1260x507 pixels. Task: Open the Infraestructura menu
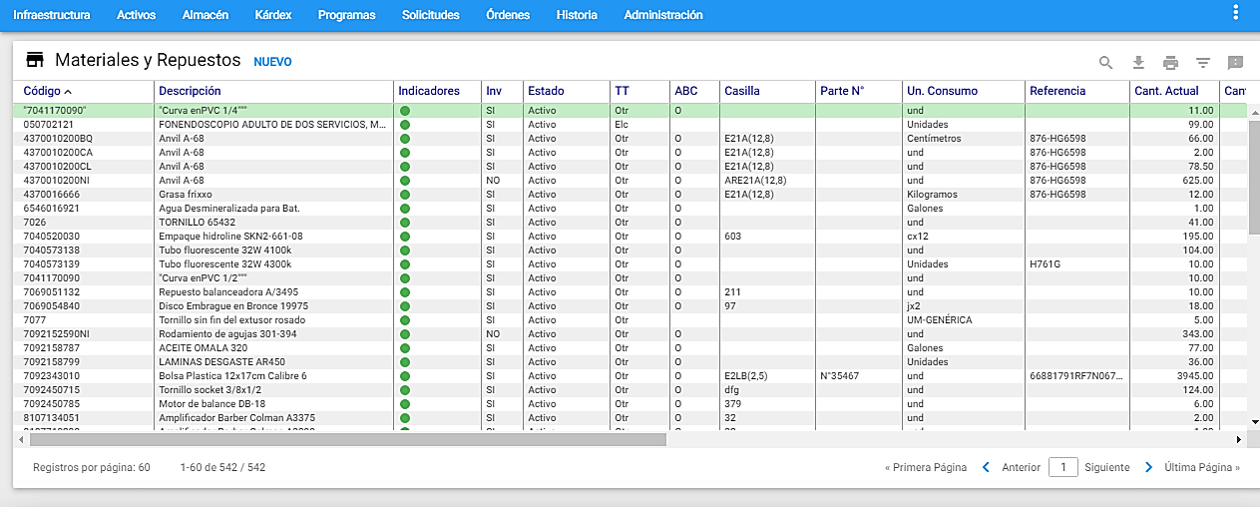tap(51, 15)
